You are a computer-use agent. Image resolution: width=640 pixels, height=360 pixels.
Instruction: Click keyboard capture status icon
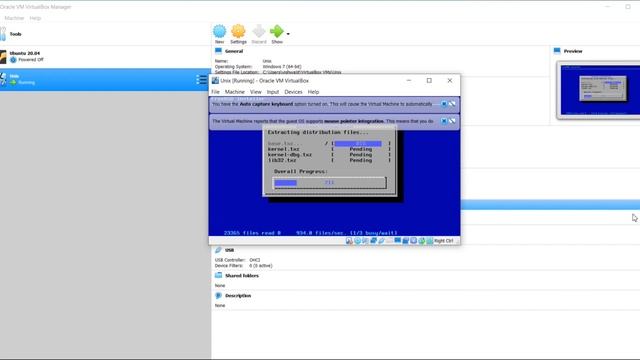click(x=429, y=241)
